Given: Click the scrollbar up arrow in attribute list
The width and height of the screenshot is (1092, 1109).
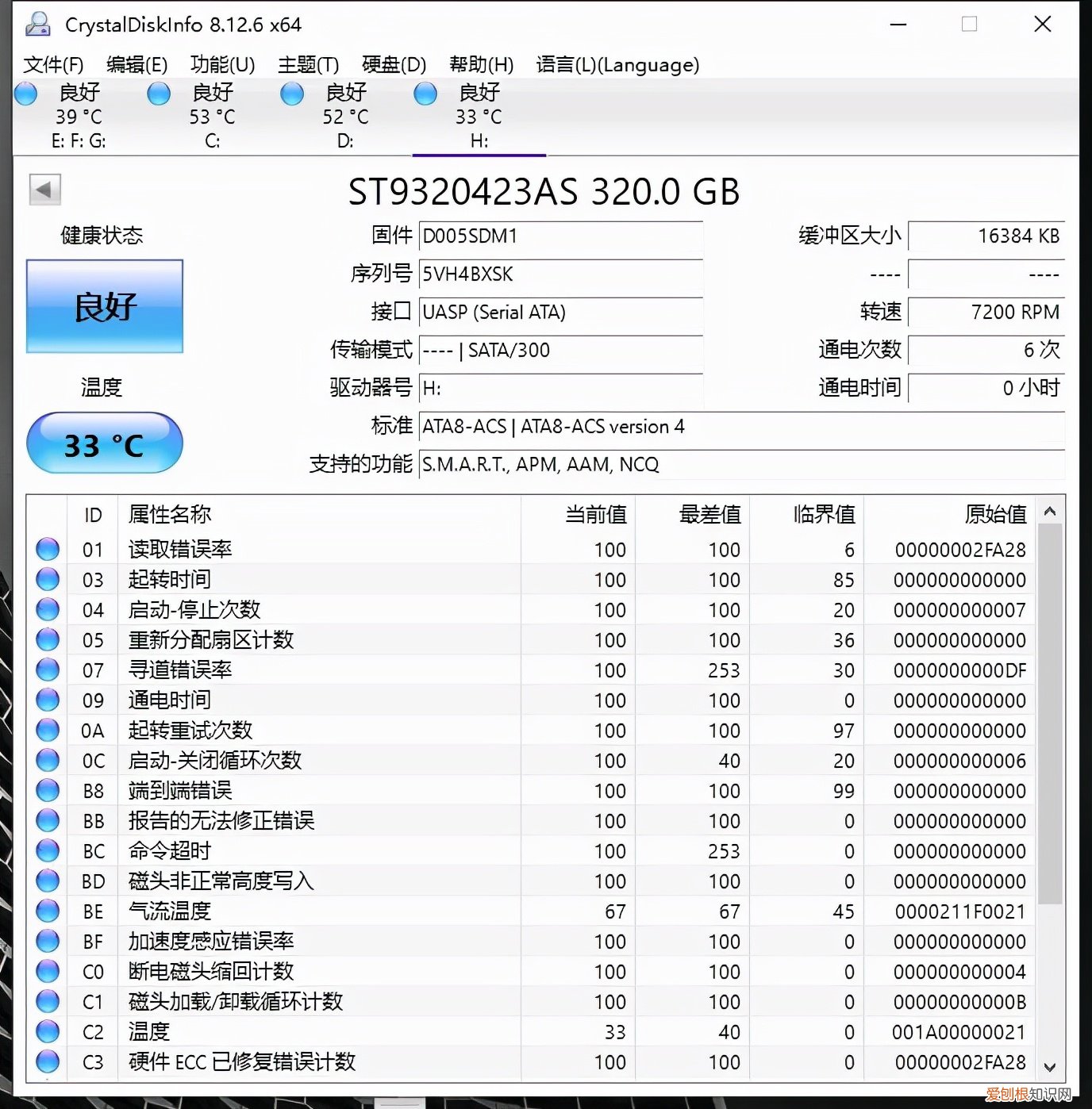Looking at the screenshot, I should pyautogui.click(x=1051, y=512).
